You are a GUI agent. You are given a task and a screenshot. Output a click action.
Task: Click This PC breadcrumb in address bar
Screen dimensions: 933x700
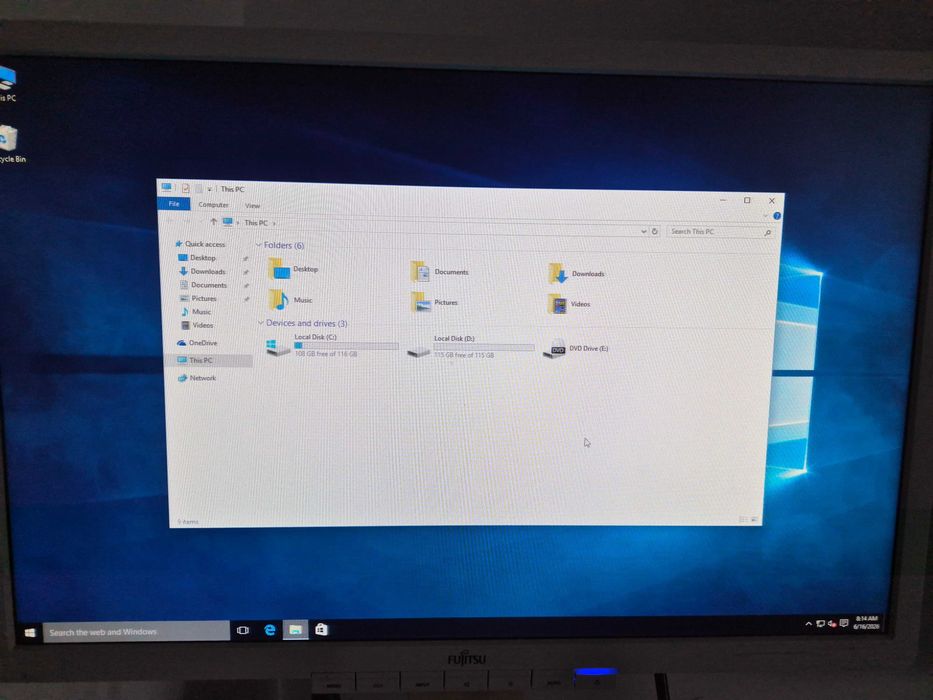click(x=256, y=223)
